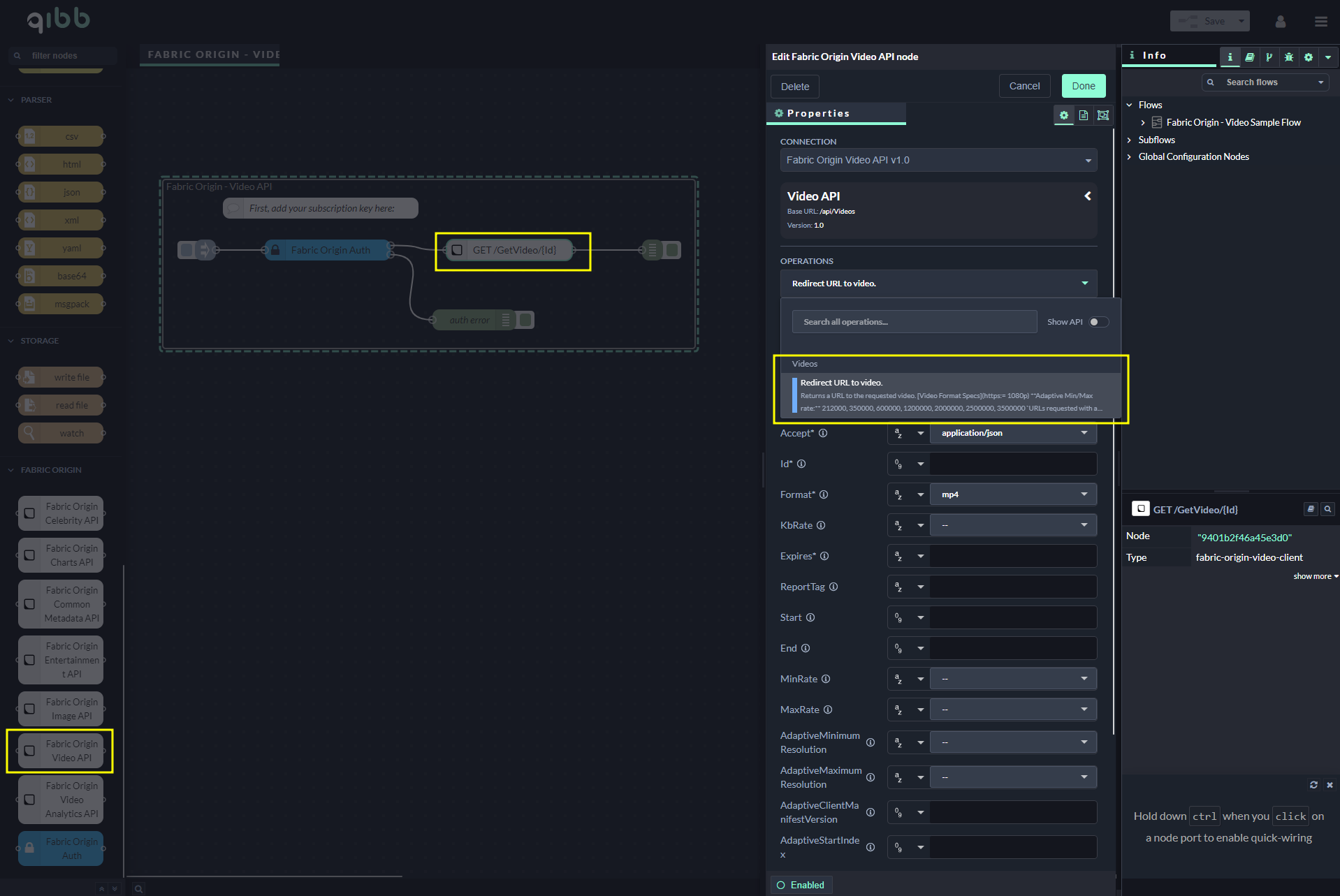Click the filter nodes search box
Image resolution: width=1340 pixels, height=896 pixels.
63,55
